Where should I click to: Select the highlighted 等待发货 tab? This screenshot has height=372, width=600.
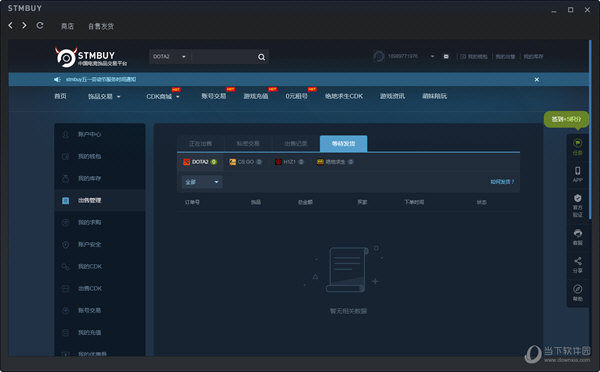click(x=343, y=144)
